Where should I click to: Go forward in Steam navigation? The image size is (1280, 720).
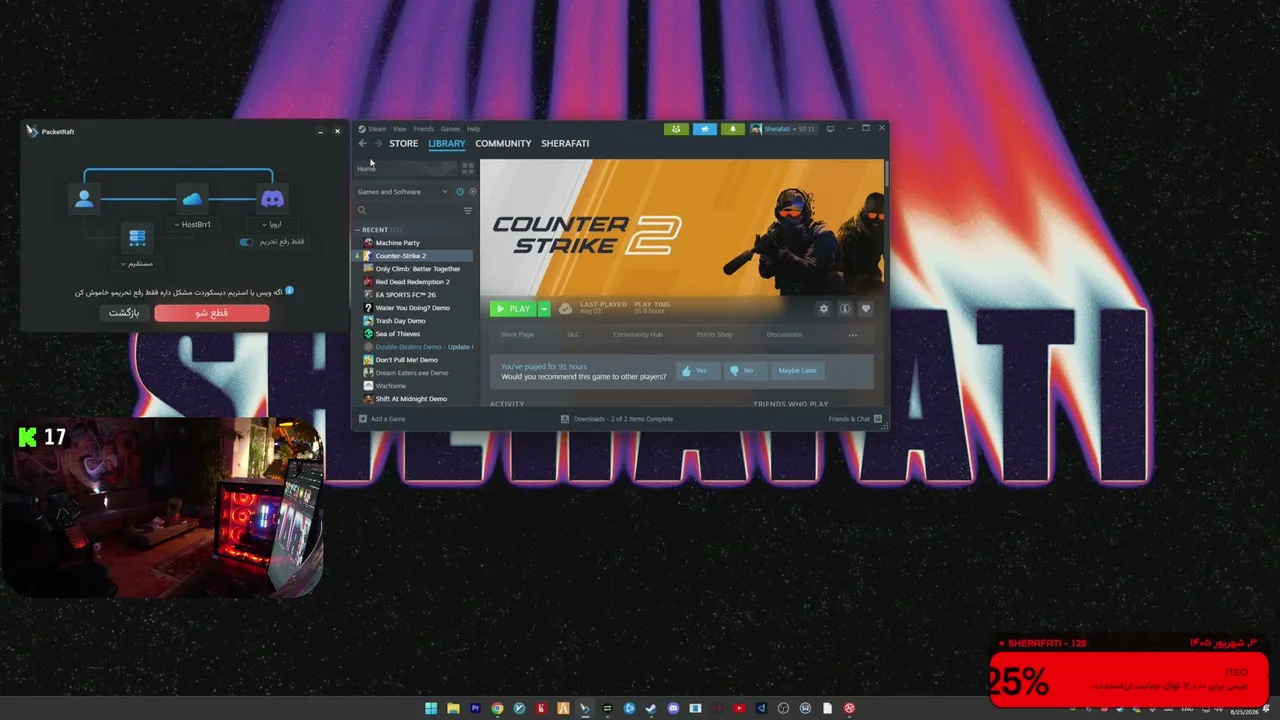click(378, 144)
